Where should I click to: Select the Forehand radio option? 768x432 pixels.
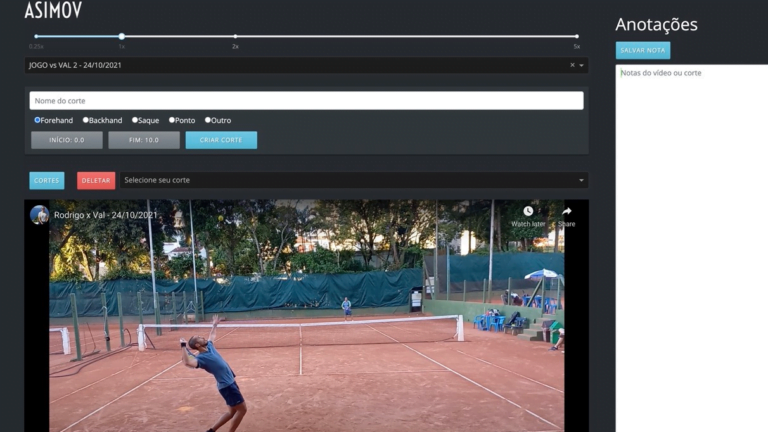tap(37, 120)
